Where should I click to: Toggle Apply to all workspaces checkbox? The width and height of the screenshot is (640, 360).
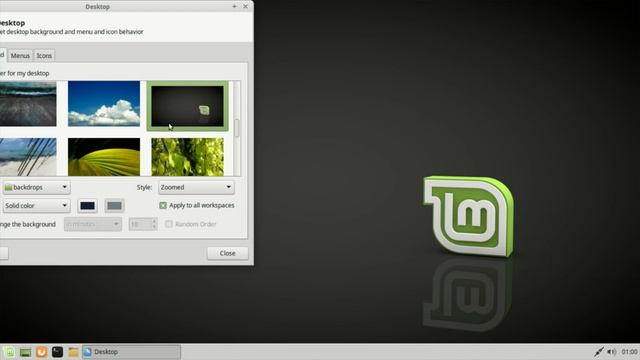tap(163, 205)
